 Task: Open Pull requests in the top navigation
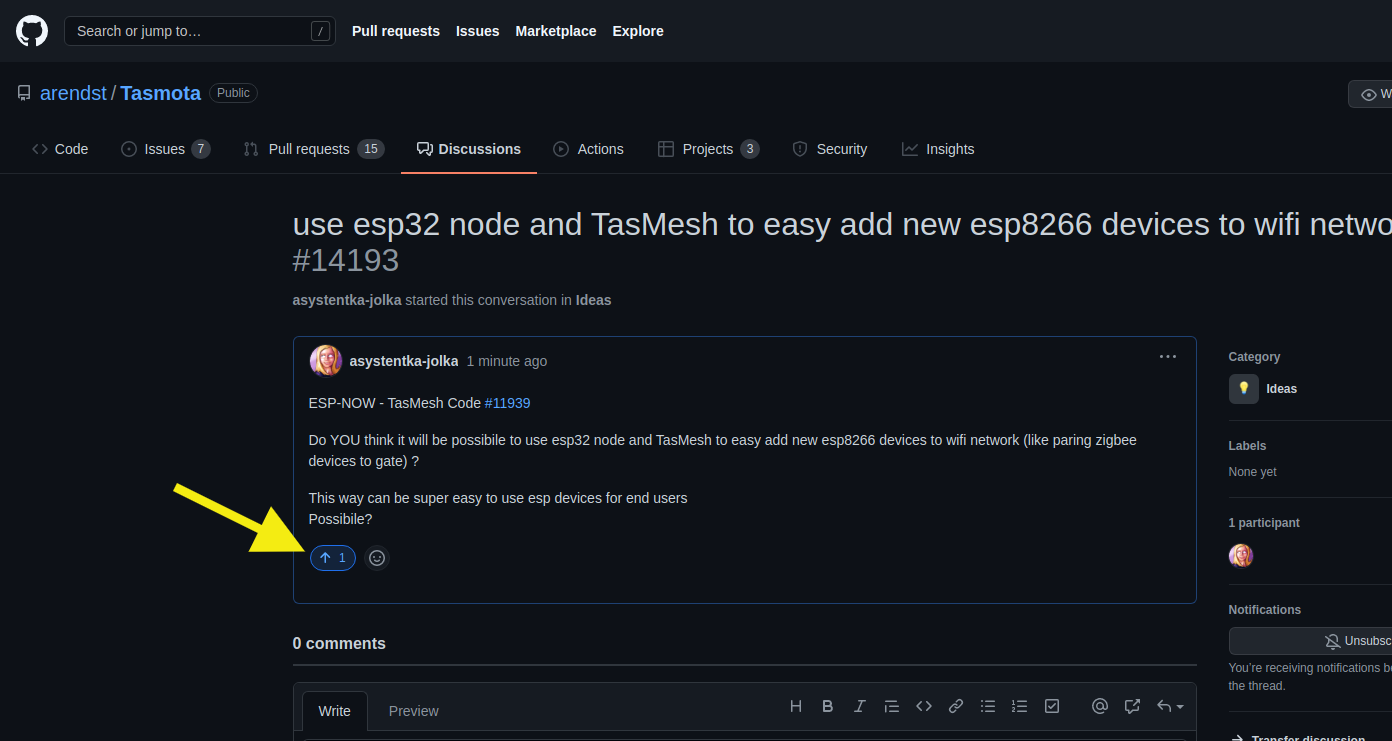[x=396, y=31]
